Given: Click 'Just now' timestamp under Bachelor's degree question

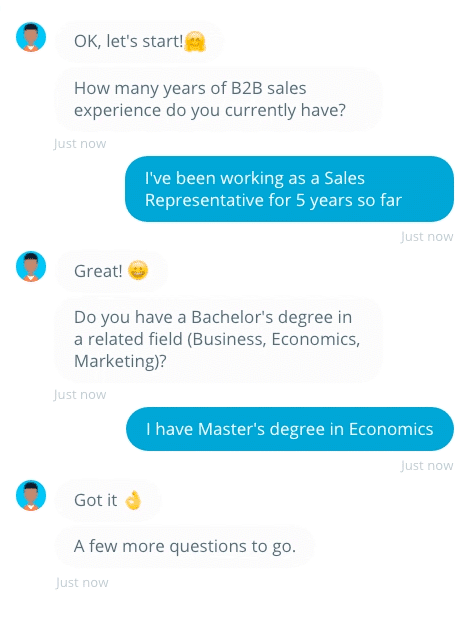Looking at the screenshot, I should 80,395.
